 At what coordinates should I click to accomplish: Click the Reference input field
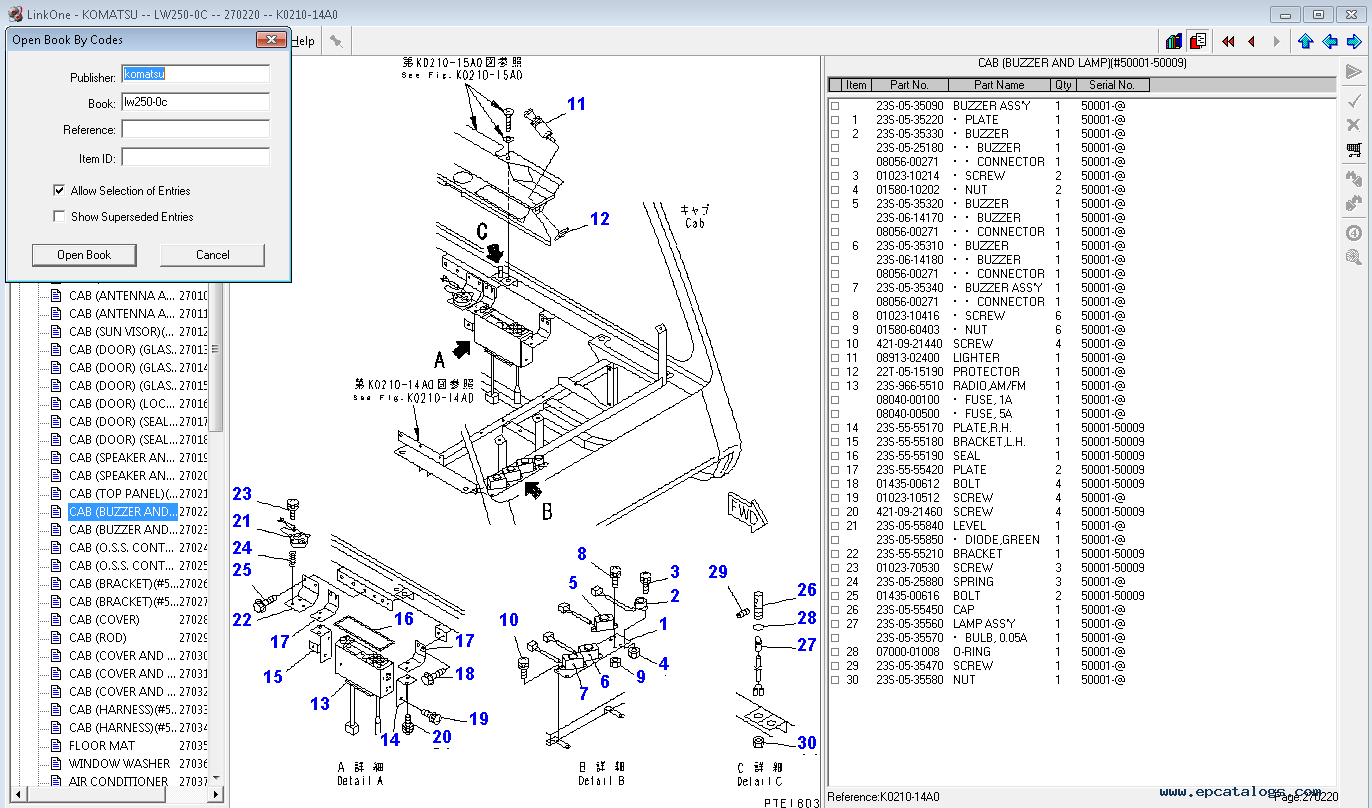click(x=196, y=129)
